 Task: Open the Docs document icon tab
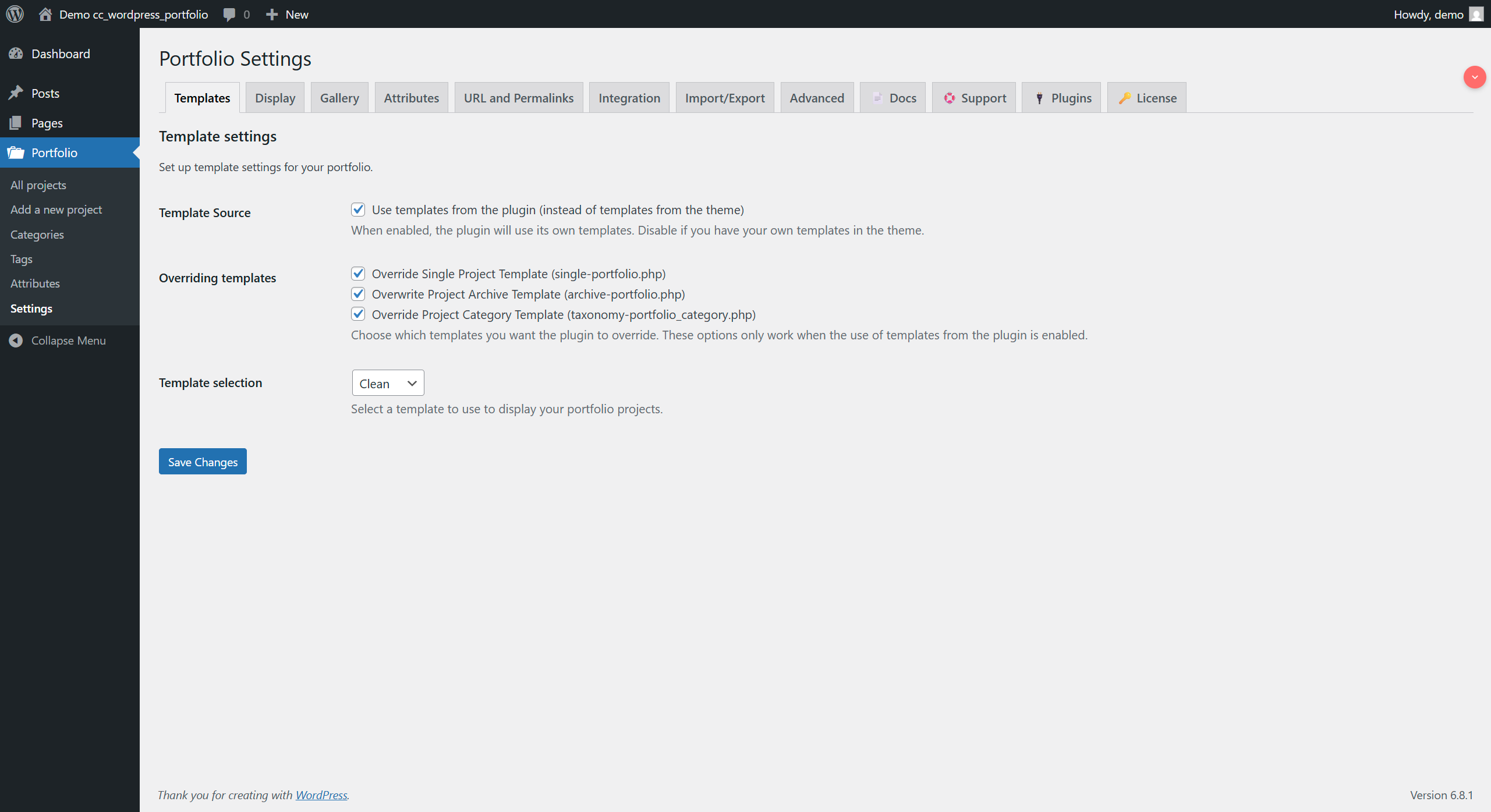[877, 98]
